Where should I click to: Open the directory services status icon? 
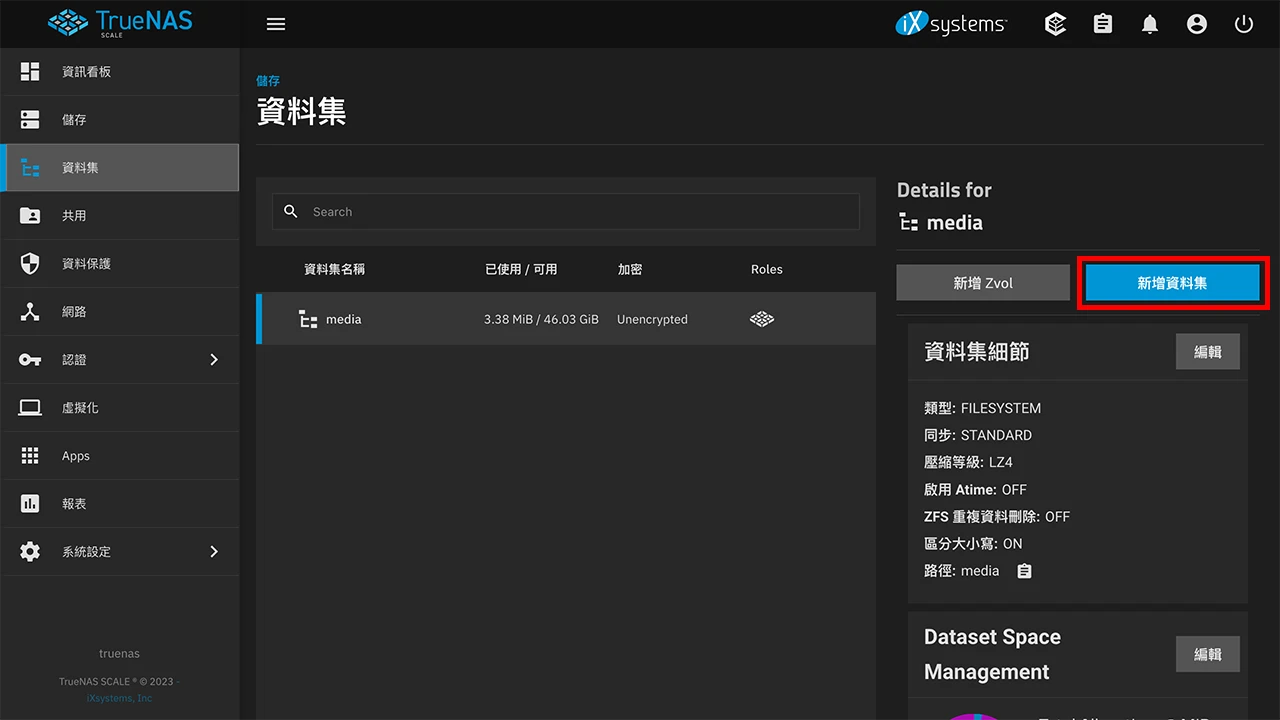[1055, 23]
